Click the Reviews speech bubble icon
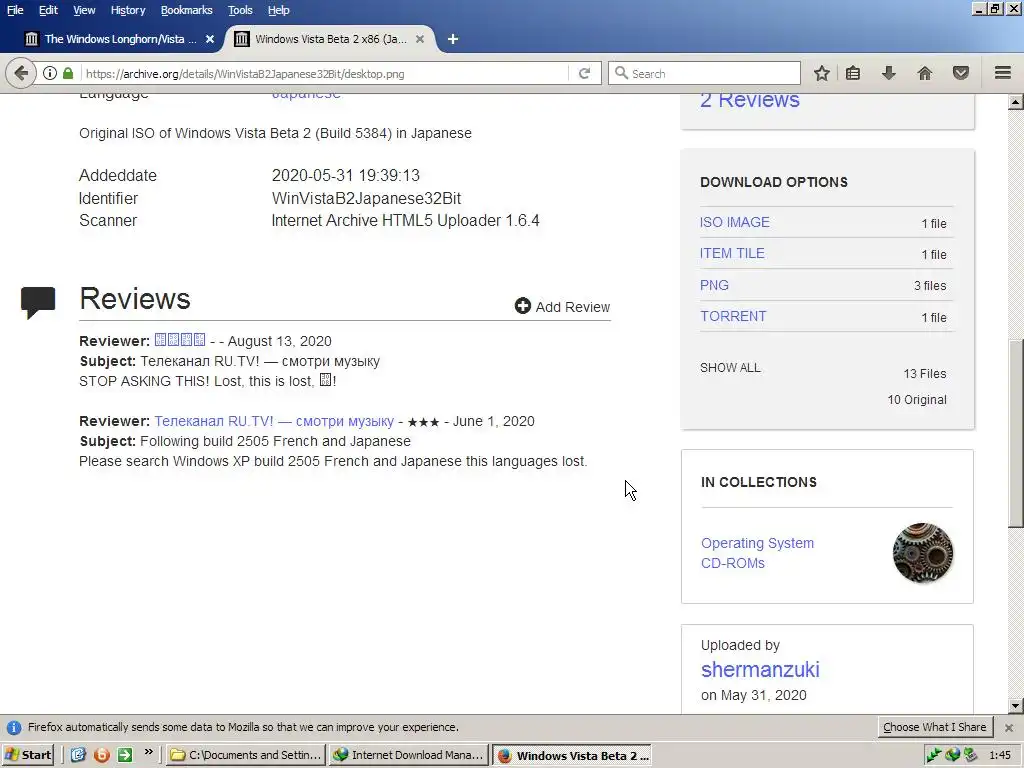Image resolution: width=1024 pixels, height=768 pixels. 38,302
